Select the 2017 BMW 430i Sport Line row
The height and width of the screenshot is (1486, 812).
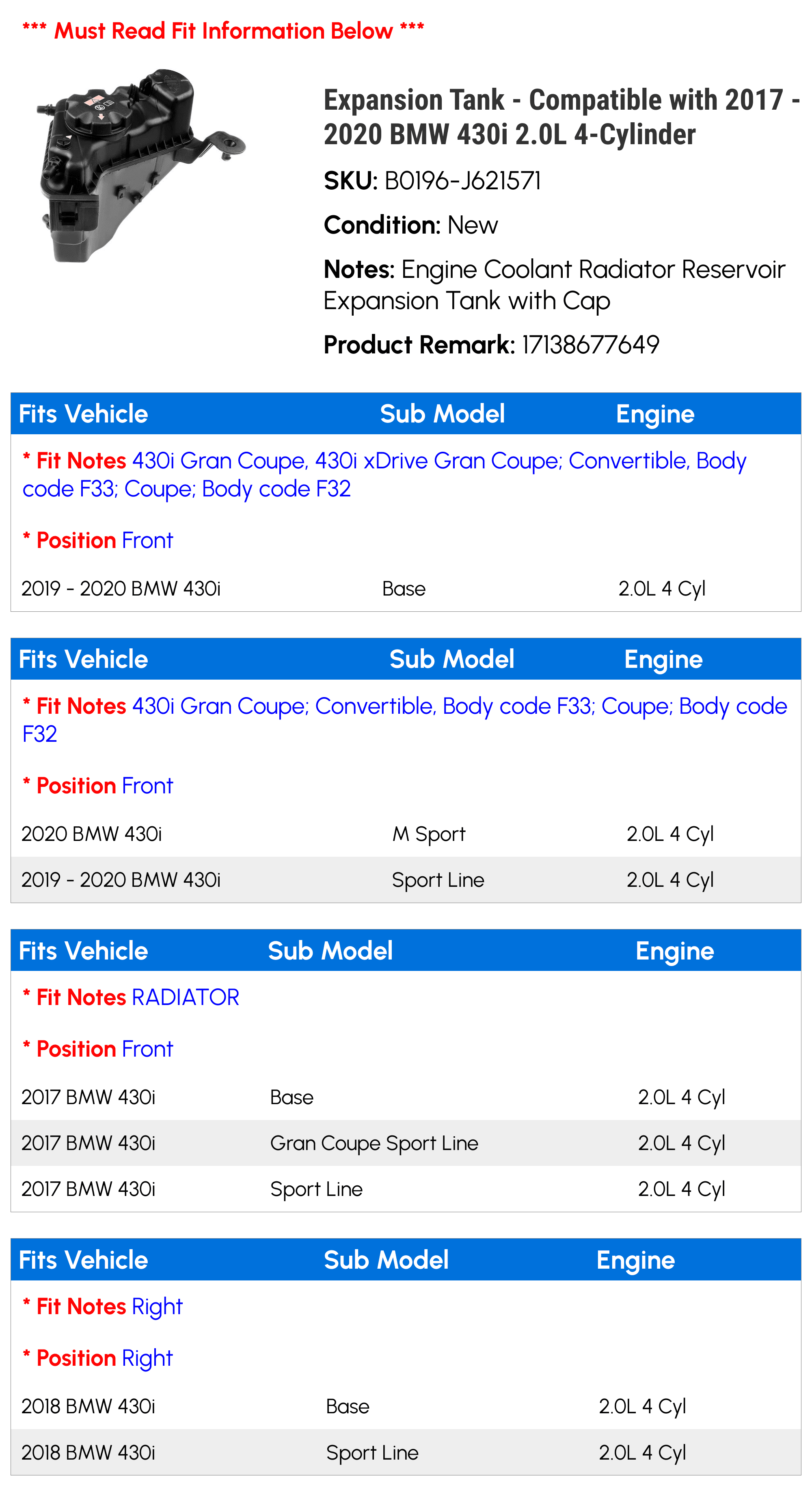coord(406,1189)
